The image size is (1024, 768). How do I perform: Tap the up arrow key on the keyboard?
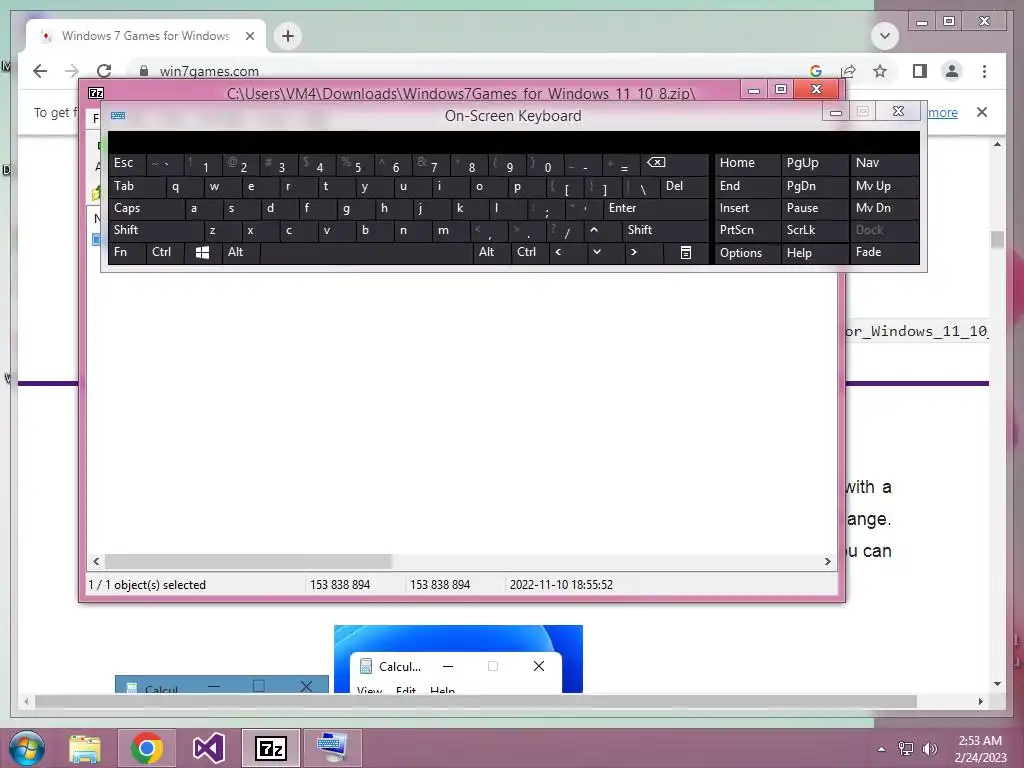click(x=594, y=230)
